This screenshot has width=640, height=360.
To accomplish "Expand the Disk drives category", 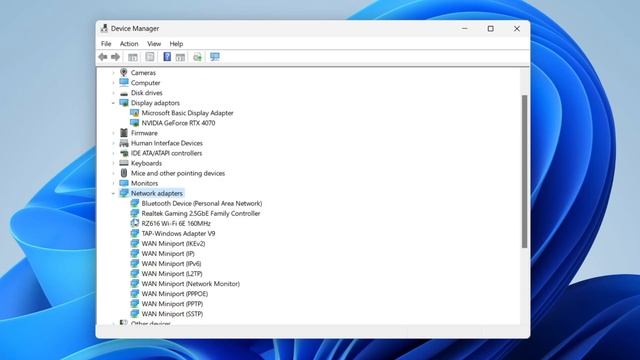I will [x=113, y=93].
